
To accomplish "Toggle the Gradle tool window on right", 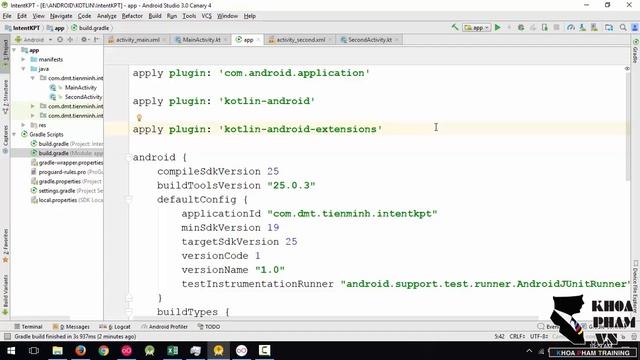I will point(636,51).
